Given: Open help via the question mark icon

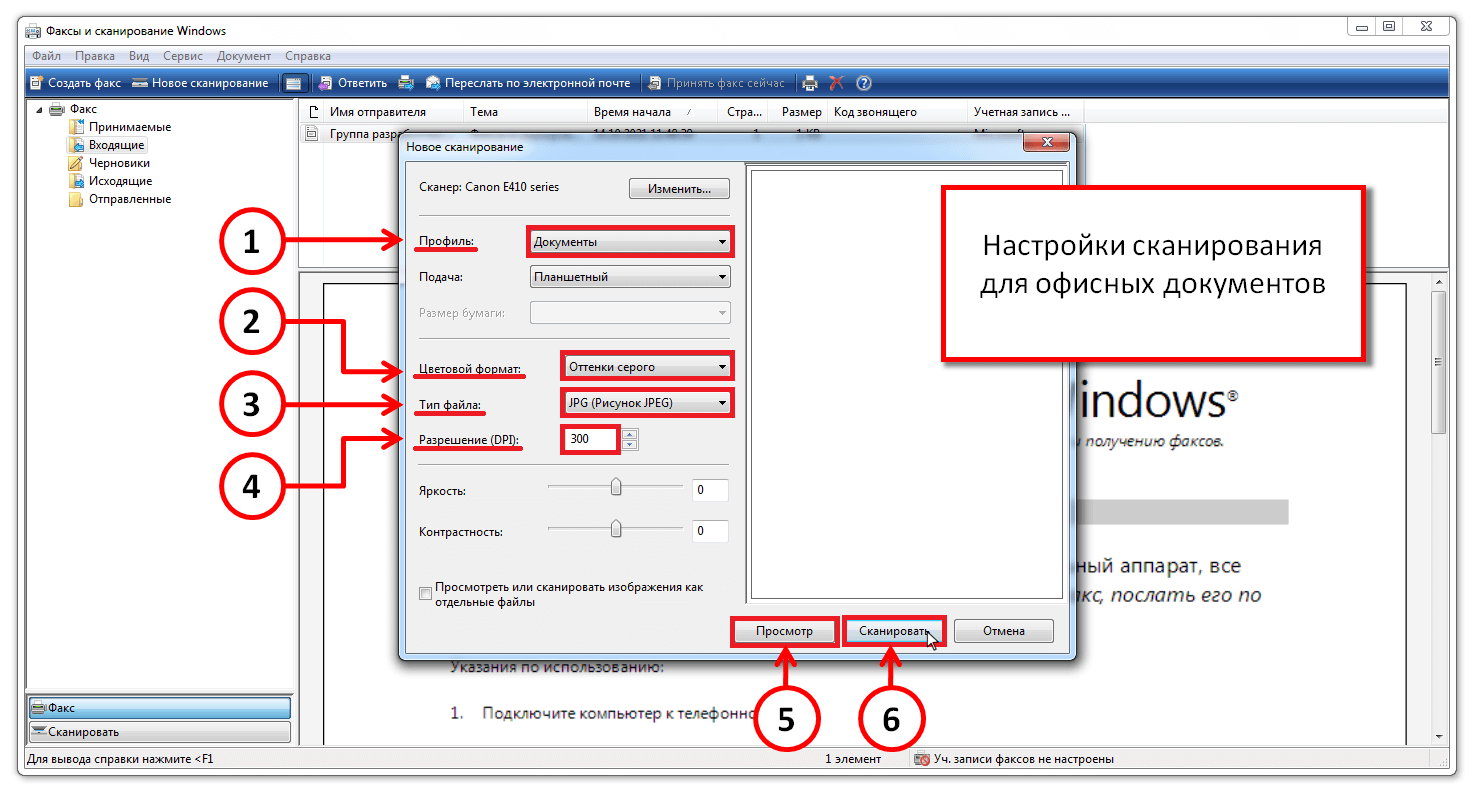Looking at the screenshot, I should click(x=864, y=83).
